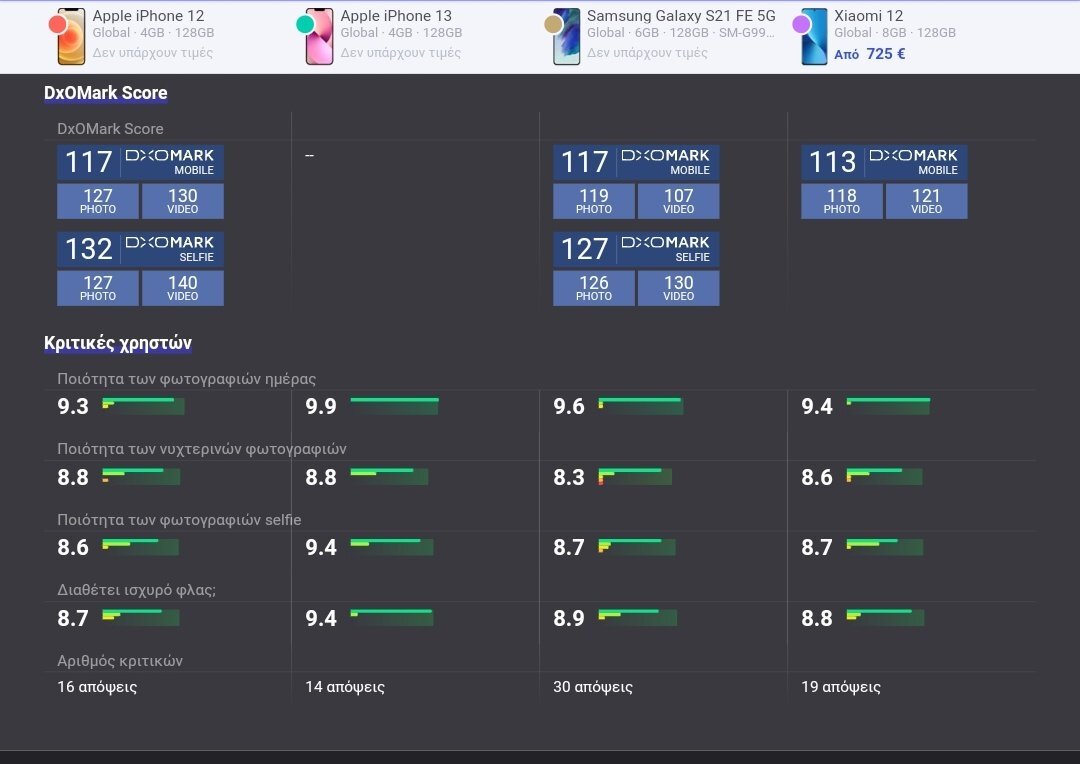Click the 'Ποιότητα των νυχτερινών φωτογραφιών' row label
This screenshot has width=1080, height=764.
tap(202, 449)
